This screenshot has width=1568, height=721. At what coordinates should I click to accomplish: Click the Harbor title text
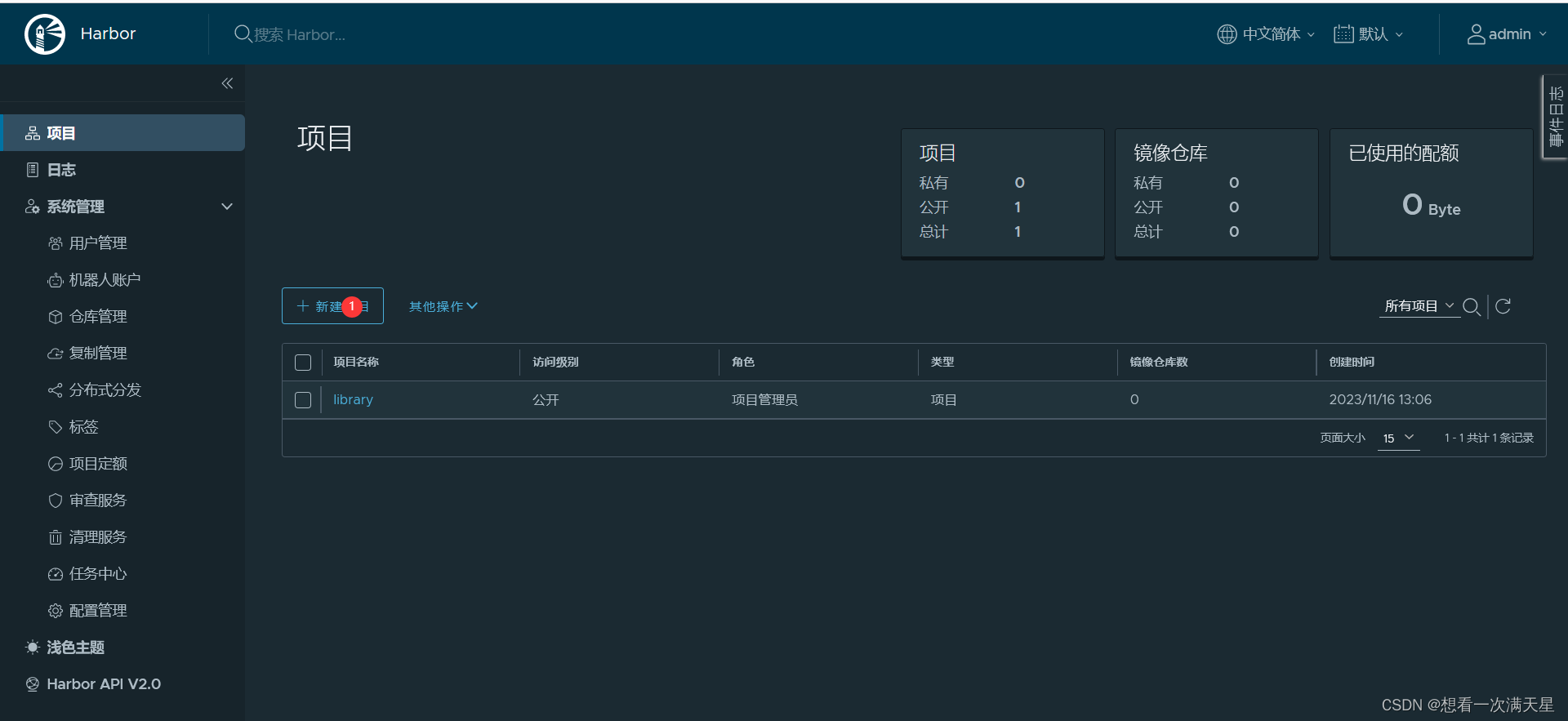(x=108, y=34)
